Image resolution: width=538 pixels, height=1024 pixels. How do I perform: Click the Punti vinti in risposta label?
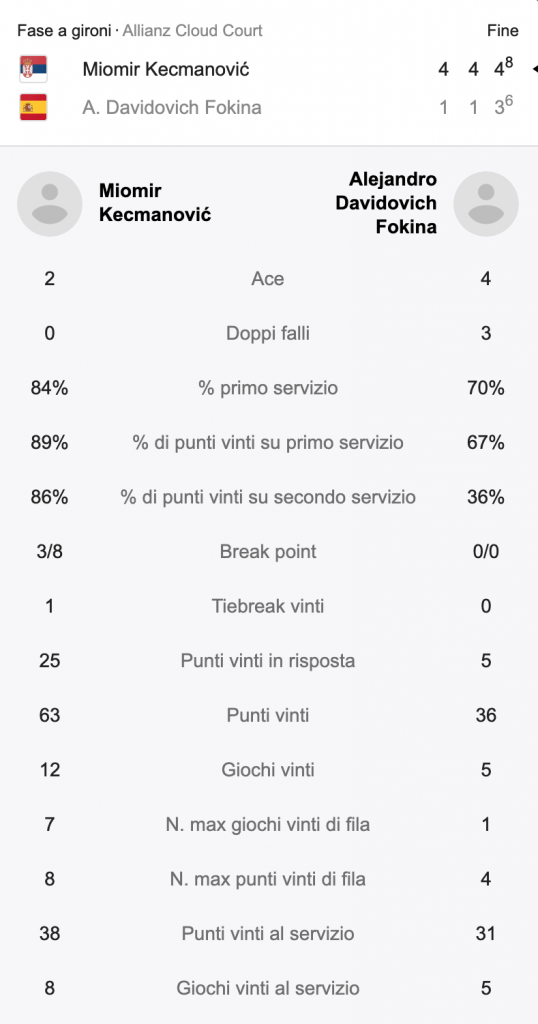click(268, 661)
